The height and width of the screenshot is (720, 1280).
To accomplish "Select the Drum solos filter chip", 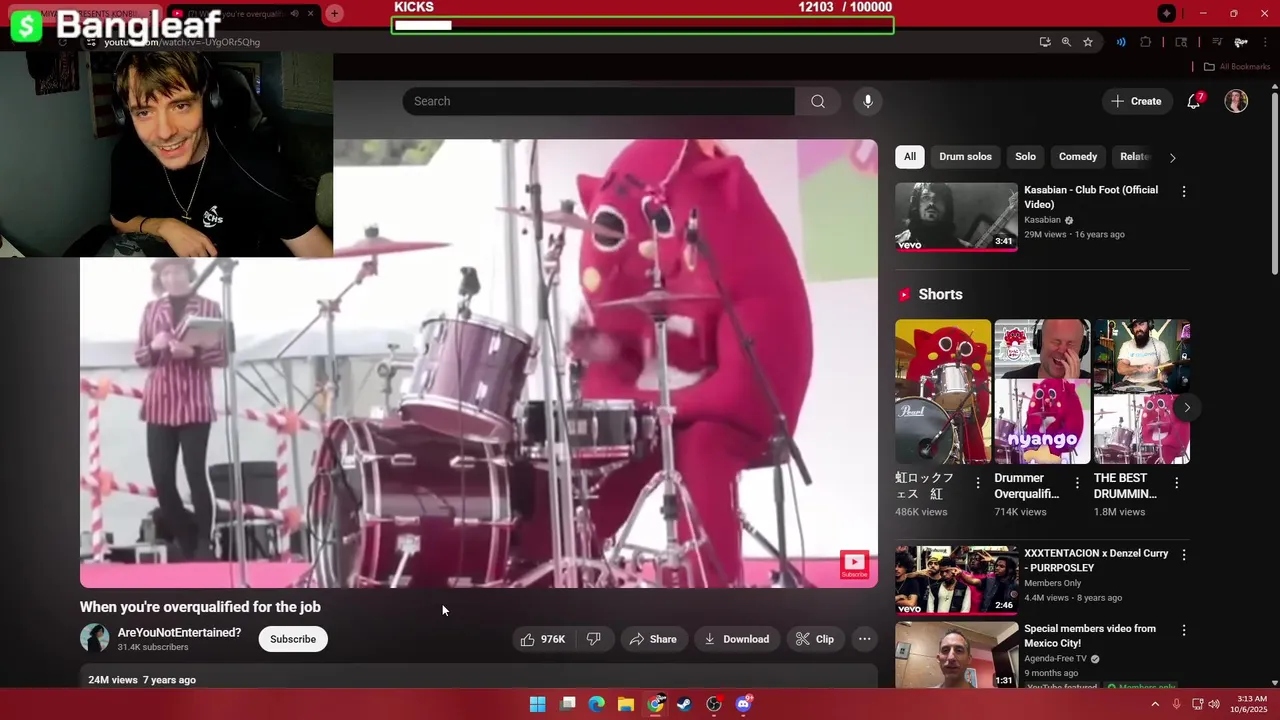I will 965,157.
